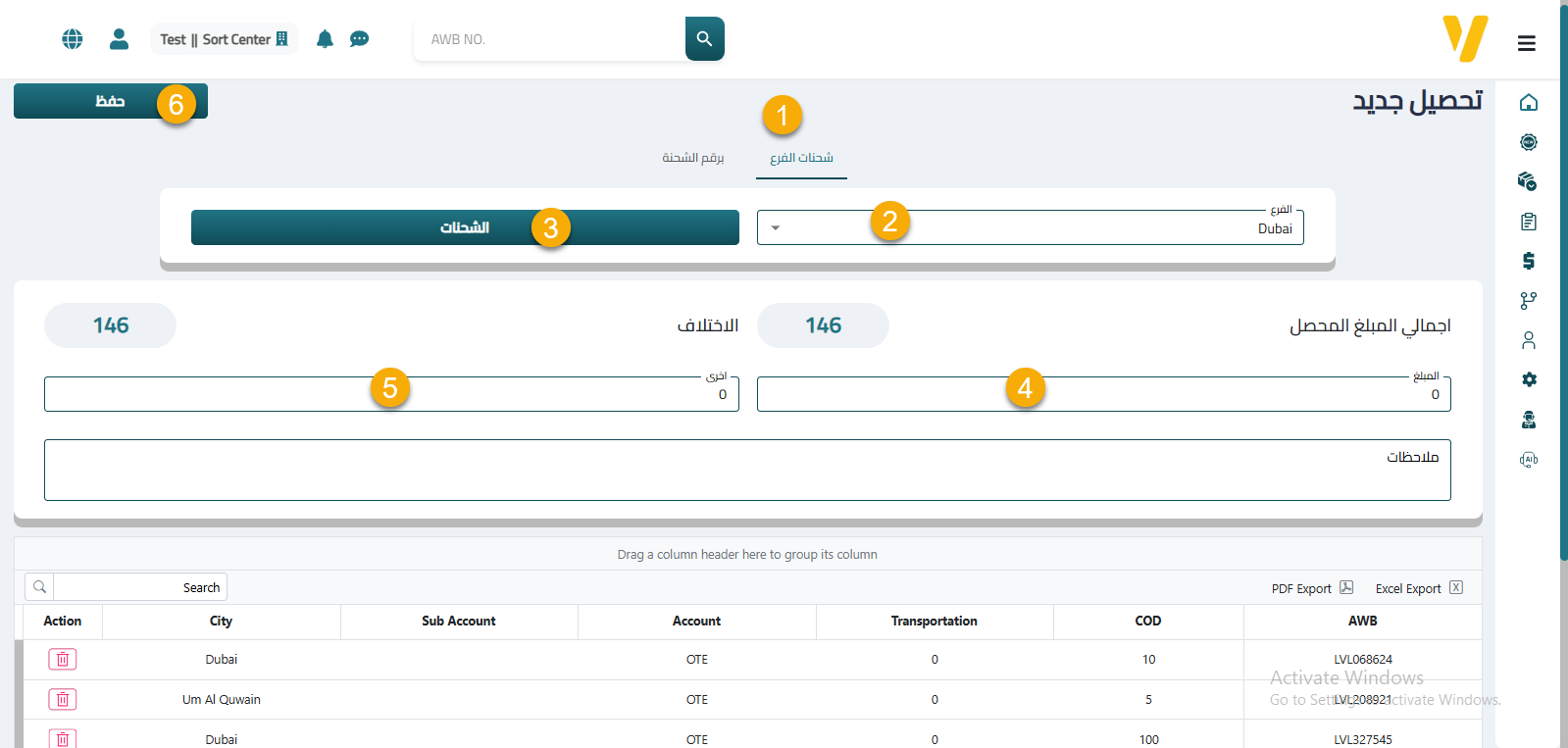Open the notifications bell
Viewport: 1568px width, 748px height.
(325, 39)
